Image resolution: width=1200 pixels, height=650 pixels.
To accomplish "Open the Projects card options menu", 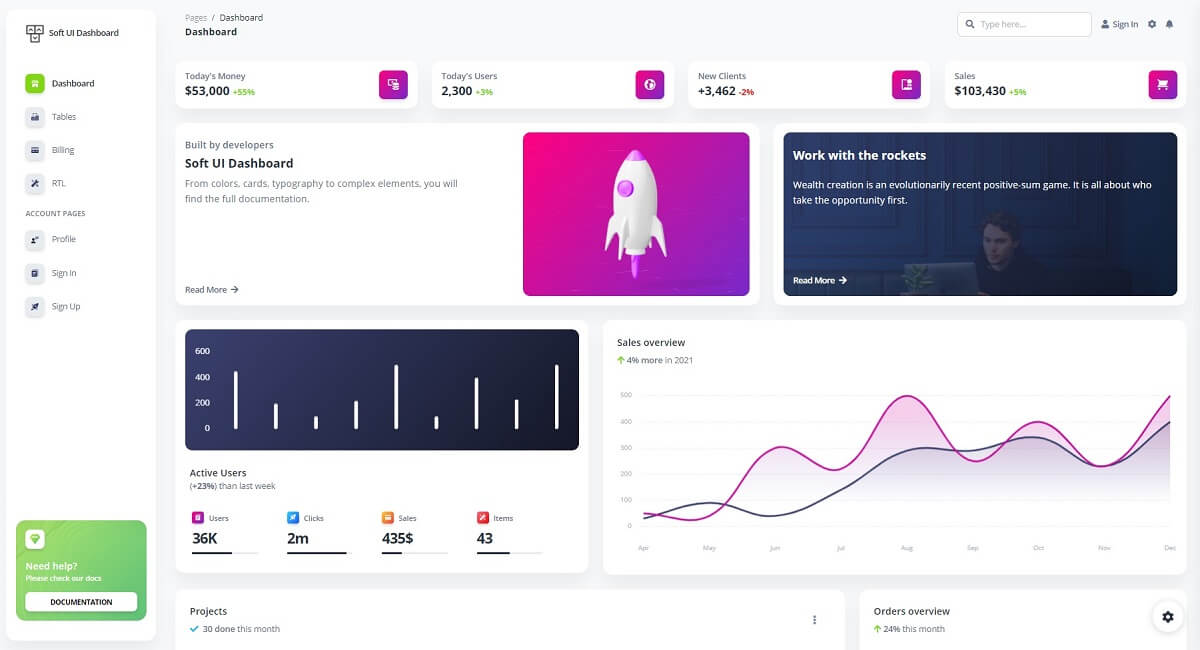I will [815, 619].
